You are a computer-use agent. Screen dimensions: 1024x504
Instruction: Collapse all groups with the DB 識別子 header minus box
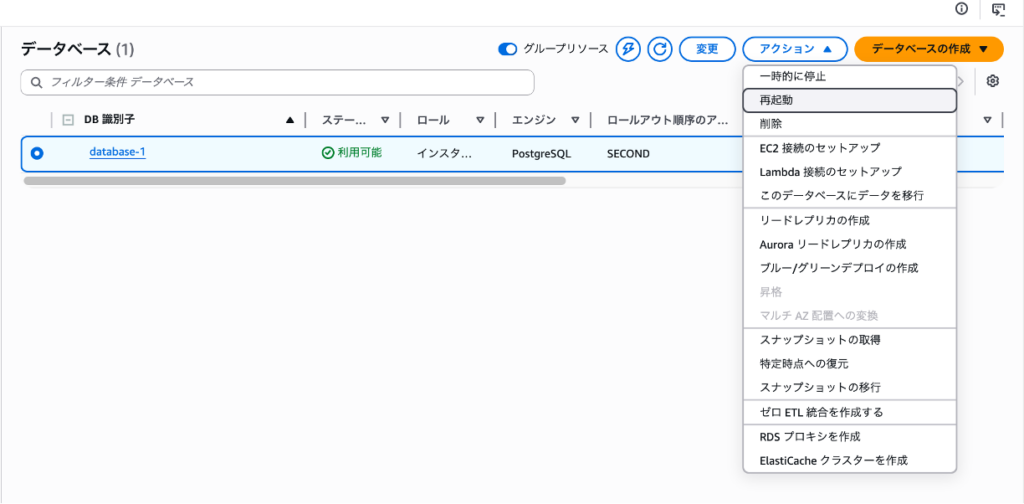(x=68, y=120)
